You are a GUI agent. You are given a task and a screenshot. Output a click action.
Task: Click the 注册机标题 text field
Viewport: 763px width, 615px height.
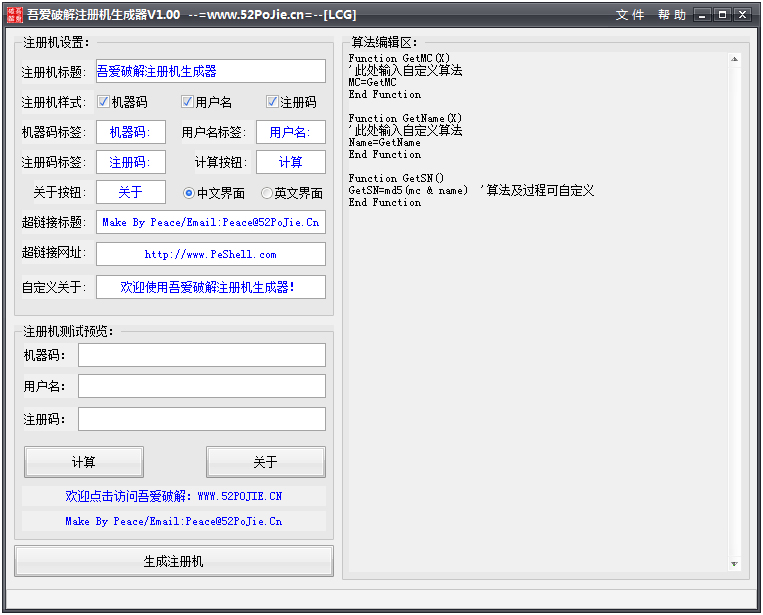click(x=211, y=71)
